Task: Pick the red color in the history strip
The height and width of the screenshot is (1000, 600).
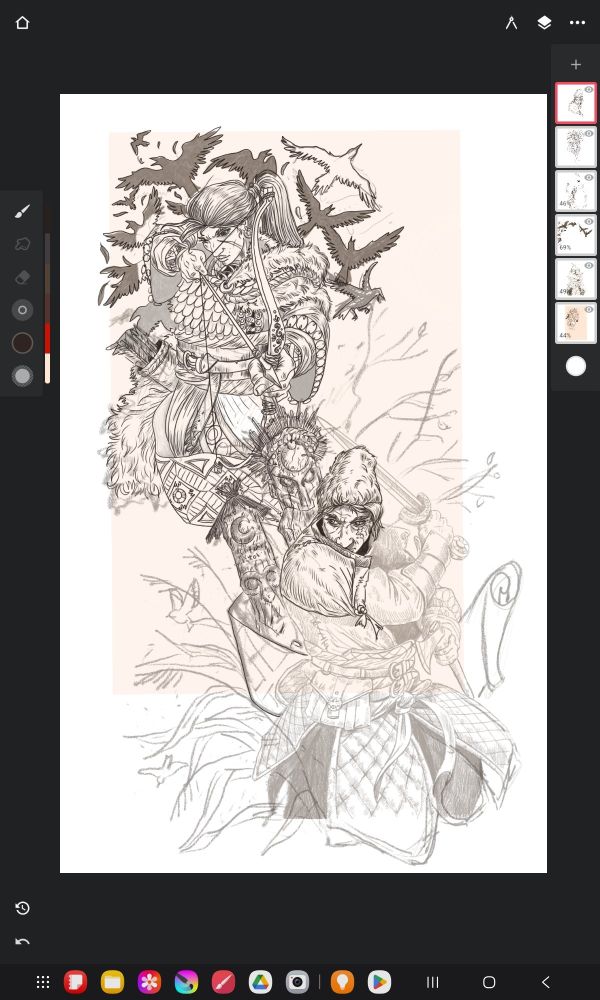Action: click(47, 338)
